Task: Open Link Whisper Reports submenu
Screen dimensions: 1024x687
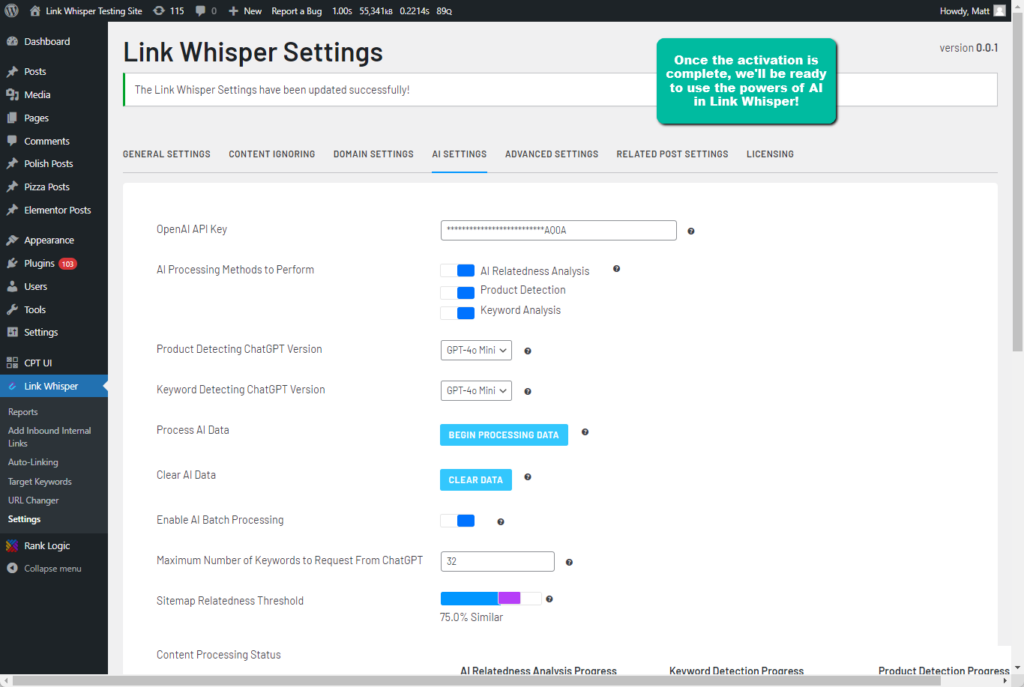Action: pyautogui.click(x=23, y=412)
